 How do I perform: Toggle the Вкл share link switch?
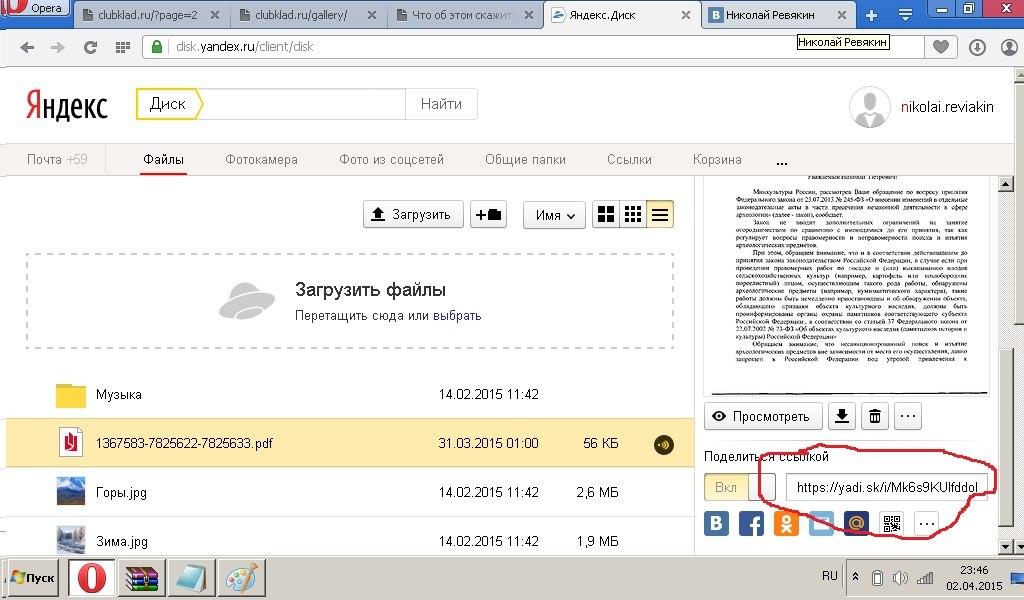[x=740, y=487]
